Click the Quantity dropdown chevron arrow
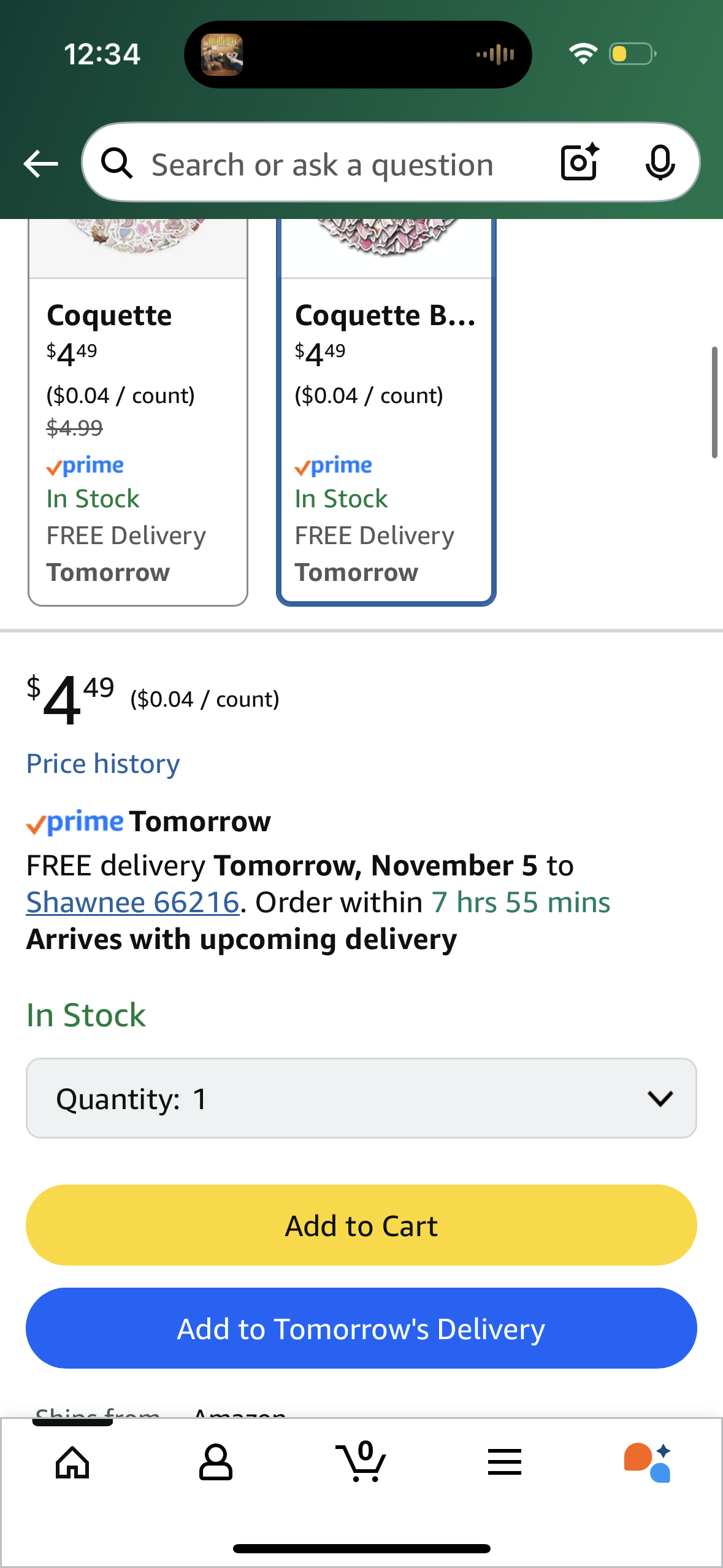The image size is (723, 1568). [660, 1098]
